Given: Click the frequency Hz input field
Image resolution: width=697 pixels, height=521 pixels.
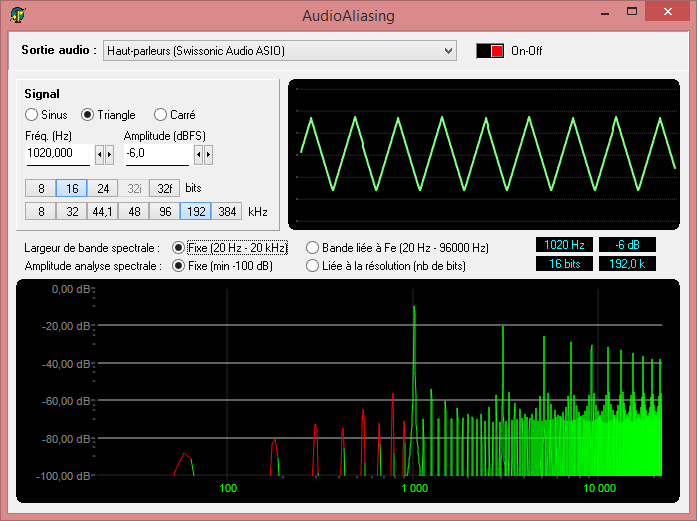Looking at the screenshot, I should (x=57, y=153).
